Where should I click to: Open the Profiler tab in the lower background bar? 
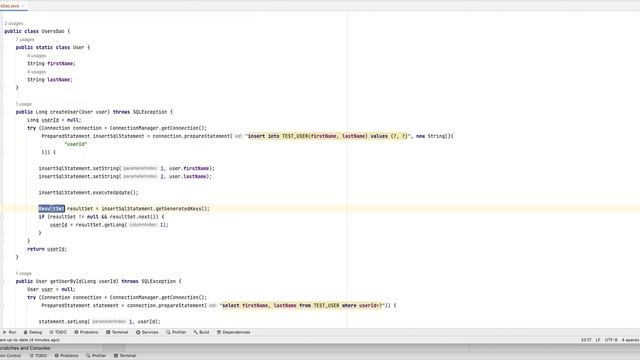pyautogui.click(x=96, y=356)
